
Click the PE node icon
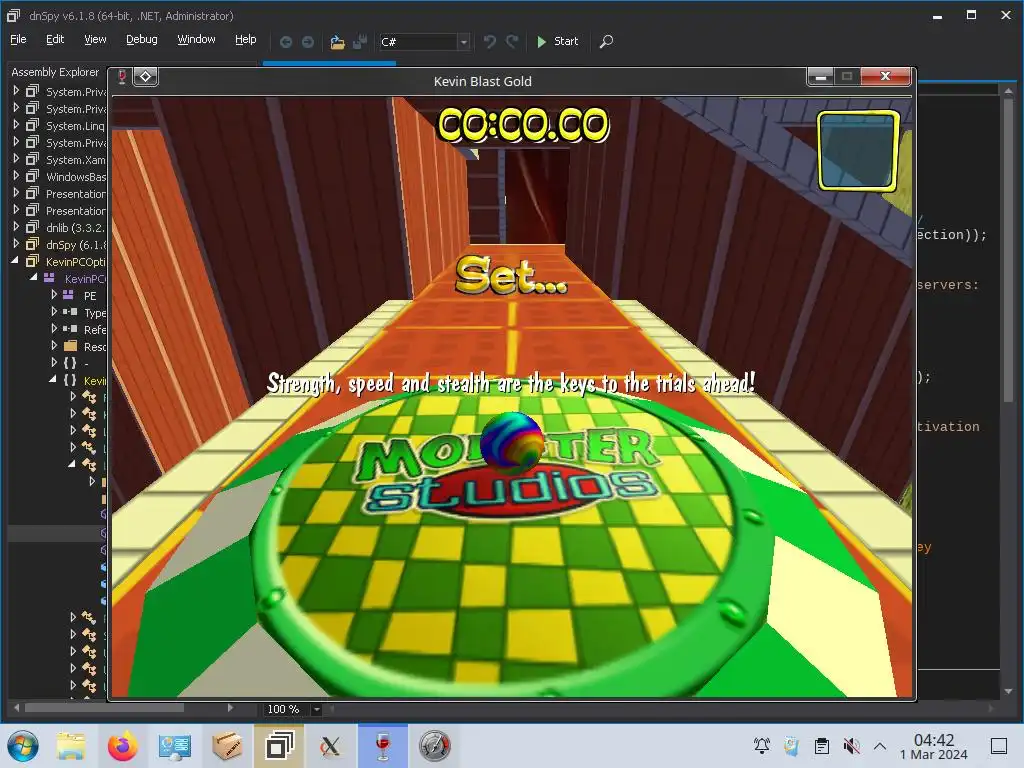click(68, 295)
